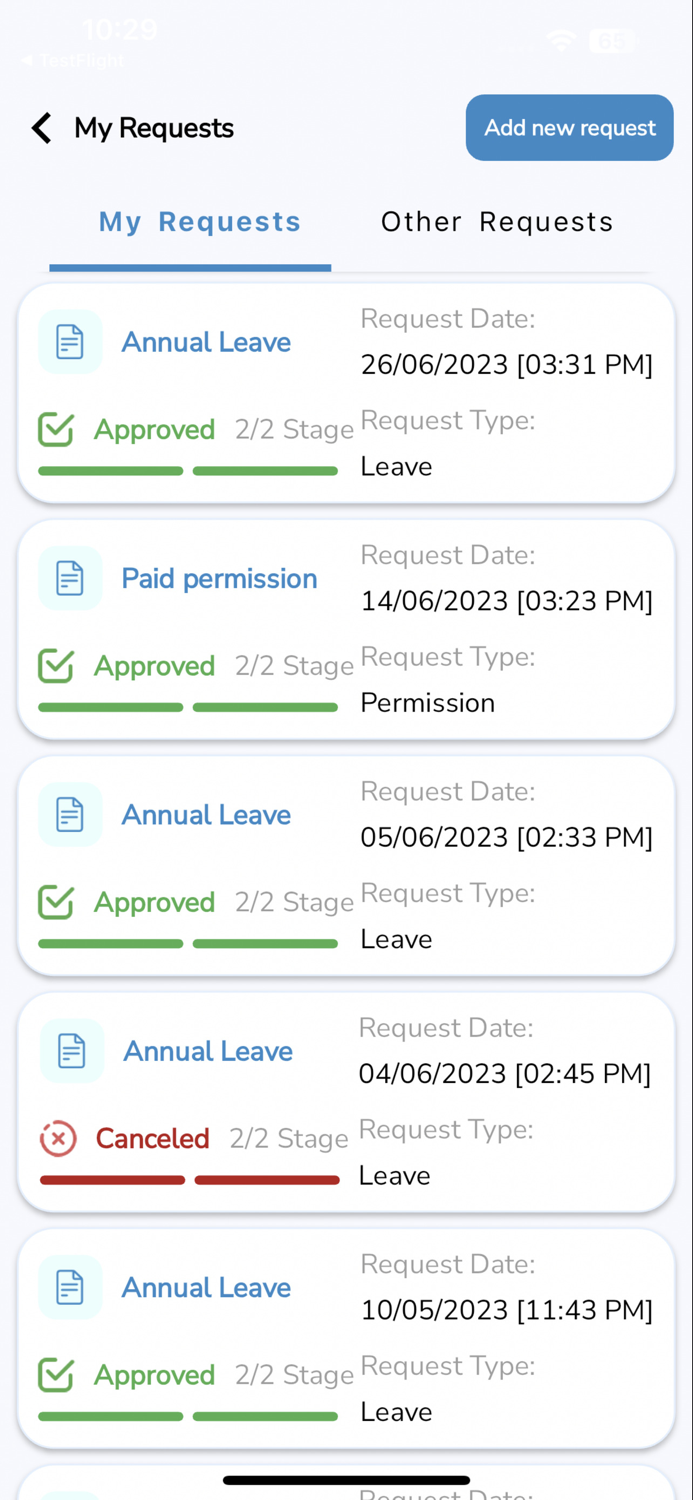Switch to the Other Requests tab

497,222
